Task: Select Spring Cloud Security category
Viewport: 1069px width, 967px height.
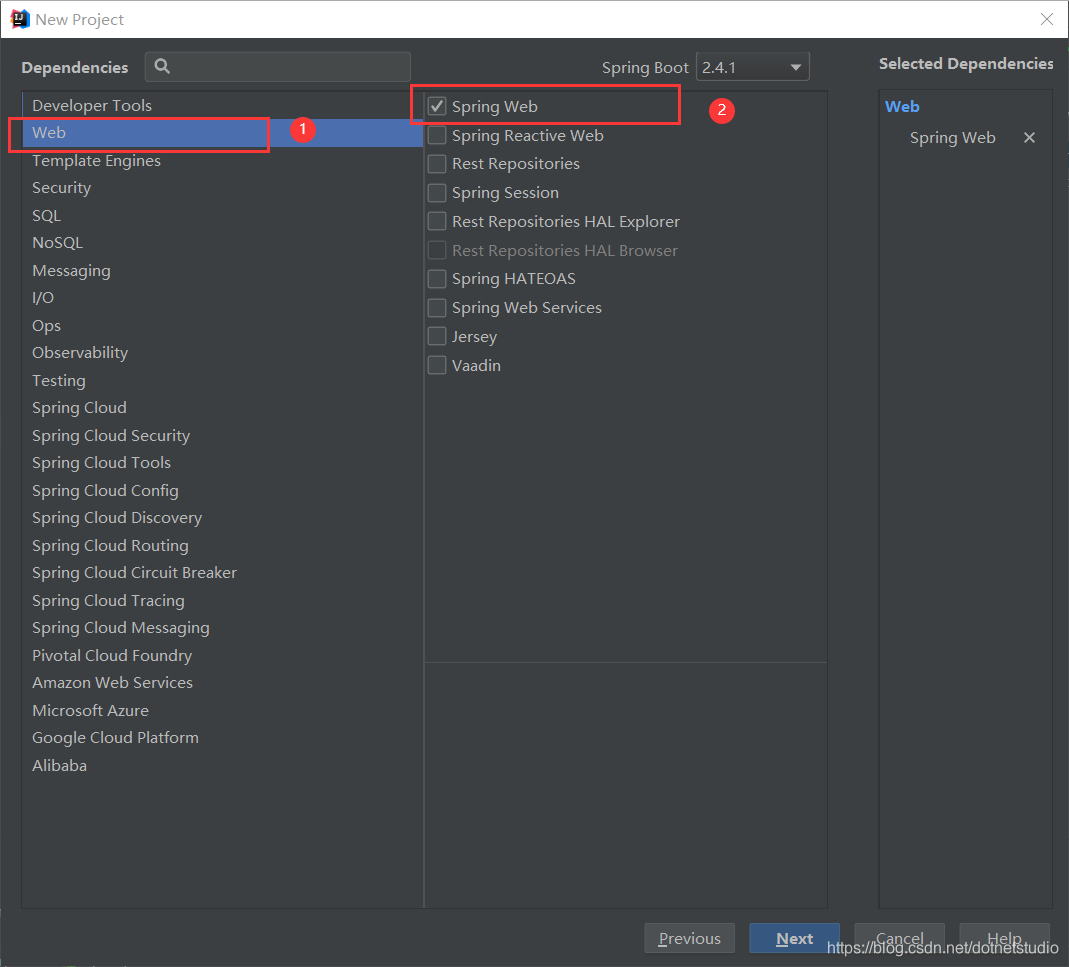Action: 222,435
